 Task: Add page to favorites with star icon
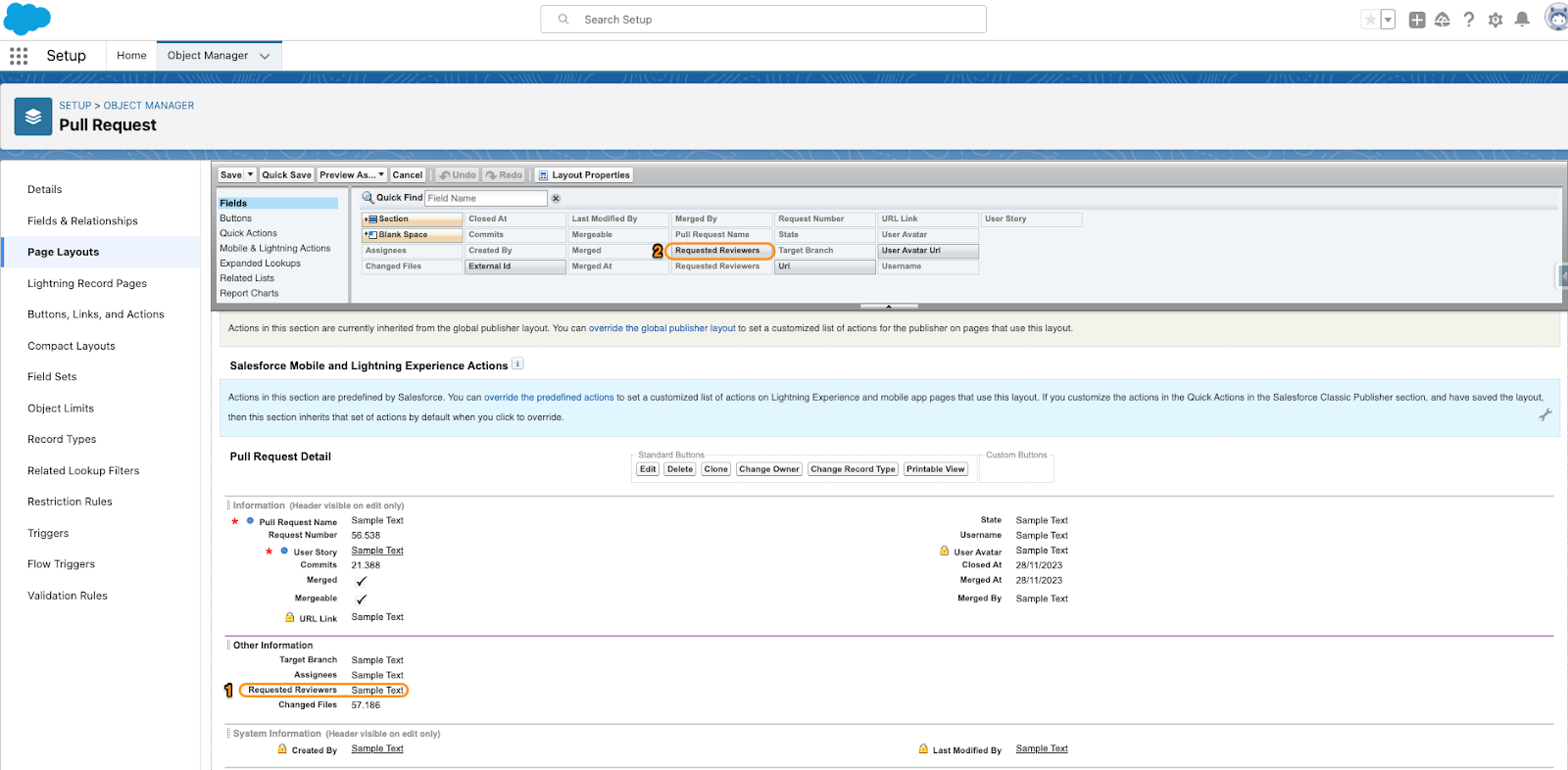tap(1370, 20)
